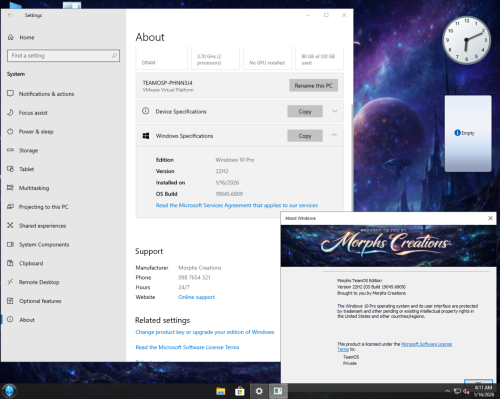Open File Explorer from taskbar

[220, 391]
